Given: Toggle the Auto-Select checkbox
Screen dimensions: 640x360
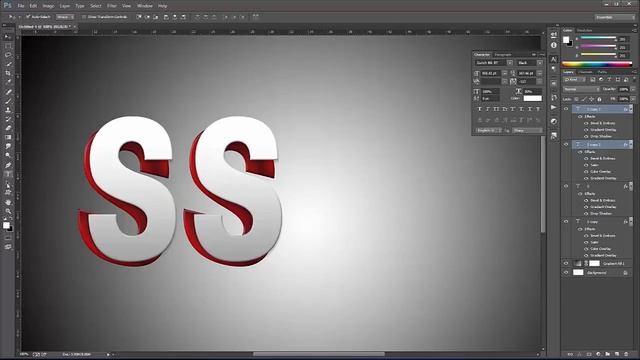Looking at the screenshot, I should click(28, 17).
